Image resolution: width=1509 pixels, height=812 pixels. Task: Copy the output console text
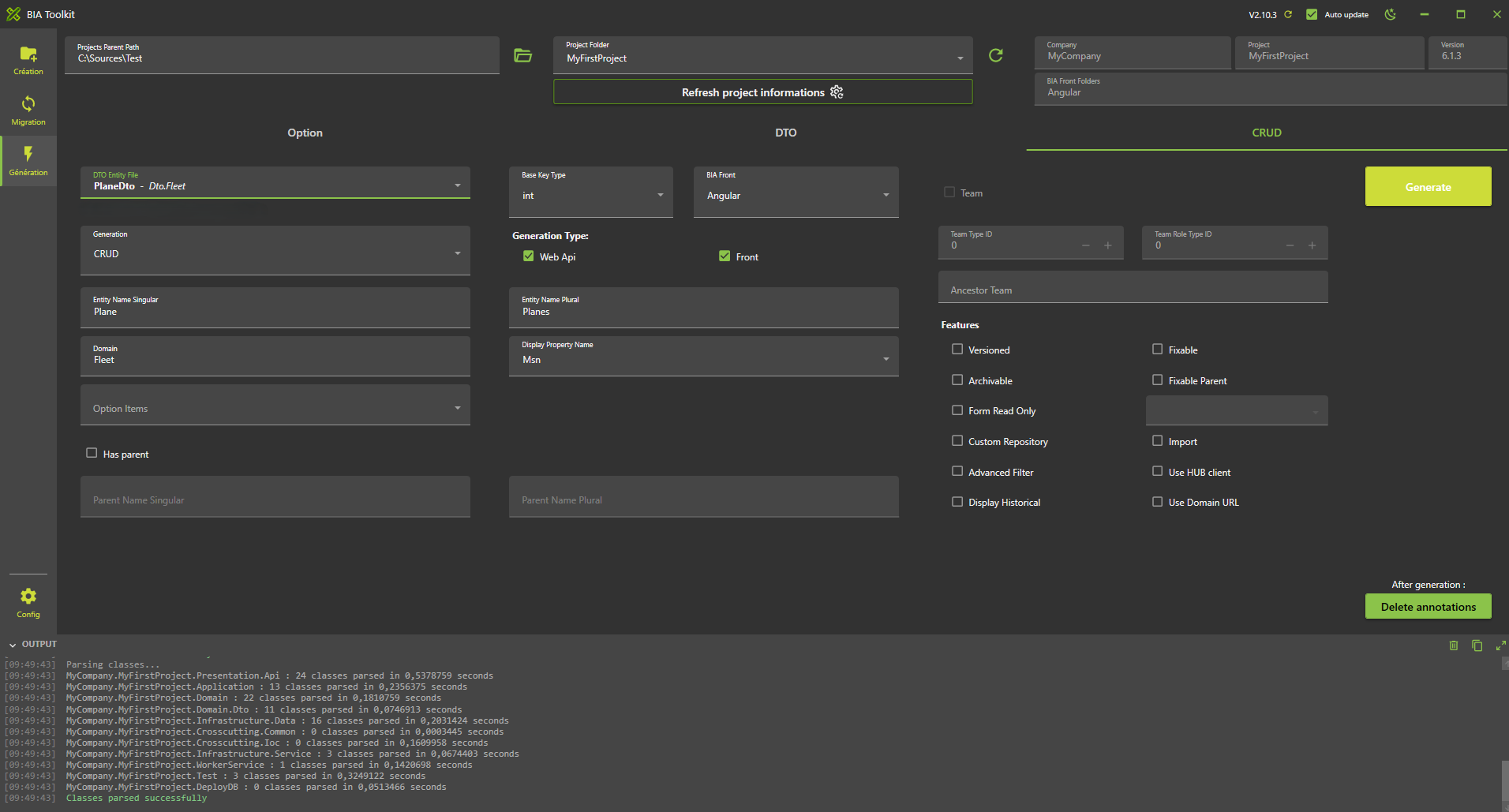[x=1477, y=645]
